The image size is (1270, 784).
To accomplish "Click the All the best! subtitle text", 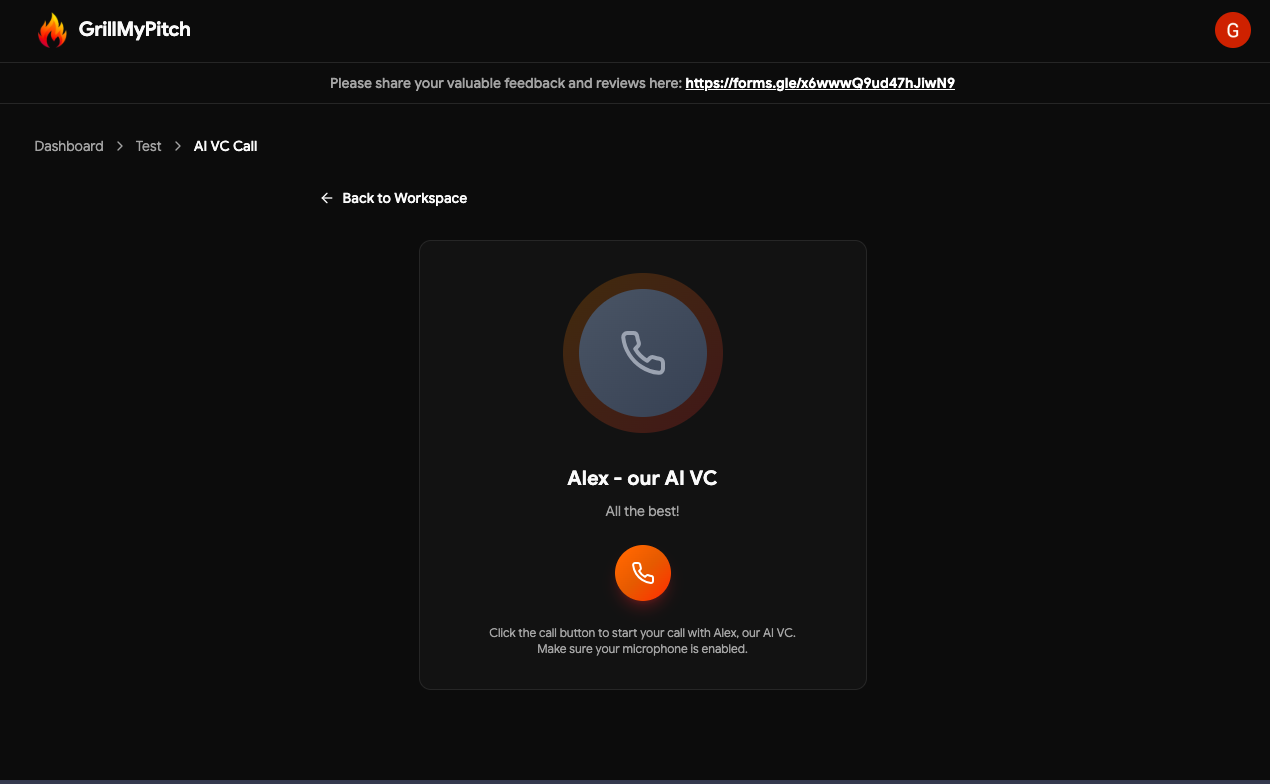I will (x=642, y=510).
